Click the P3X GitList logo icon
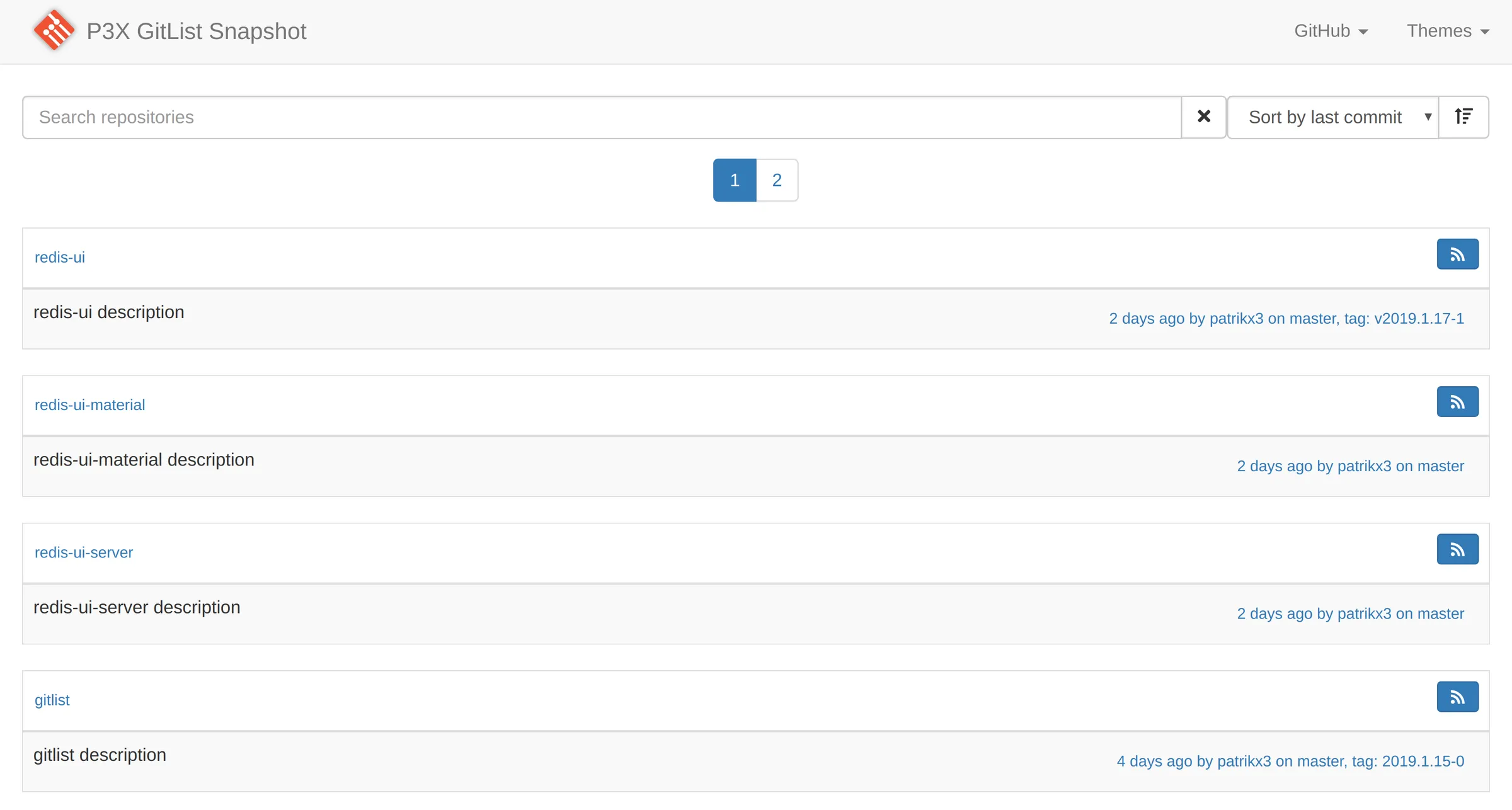 54,30
